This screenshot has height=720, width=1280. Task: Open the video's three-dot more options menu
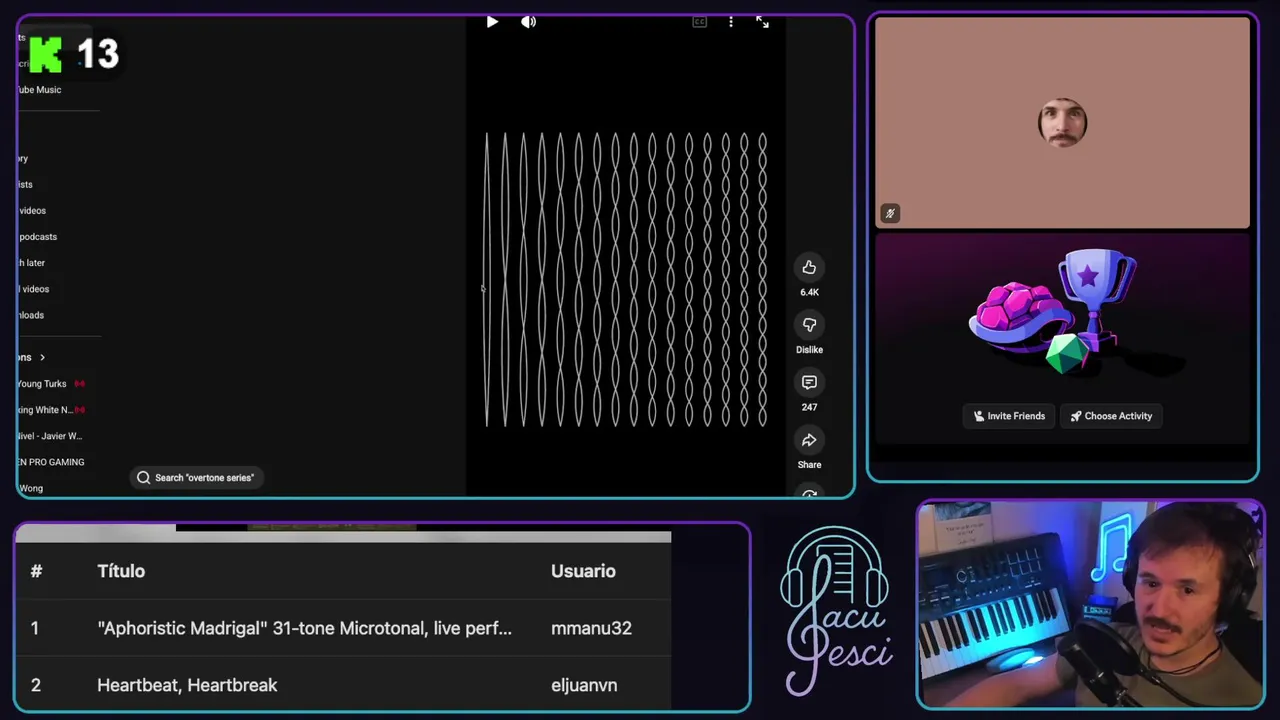pyautogui.click(x=731, y=22)
